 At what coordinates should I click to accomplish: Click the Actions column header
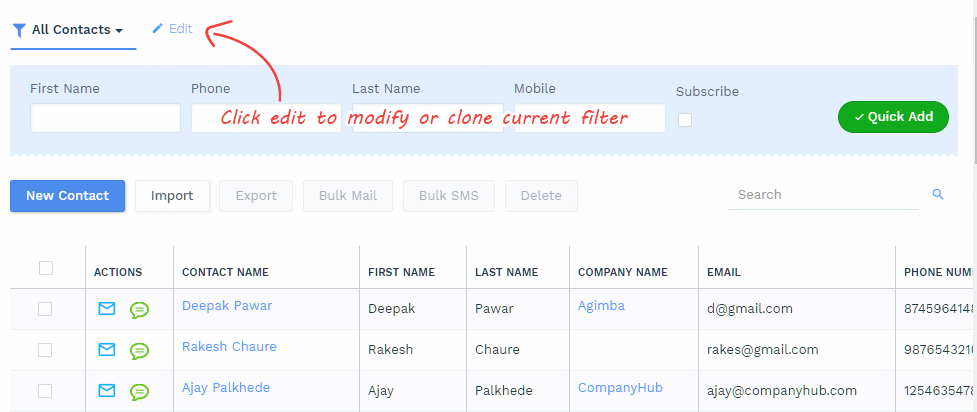coord(118,272)
